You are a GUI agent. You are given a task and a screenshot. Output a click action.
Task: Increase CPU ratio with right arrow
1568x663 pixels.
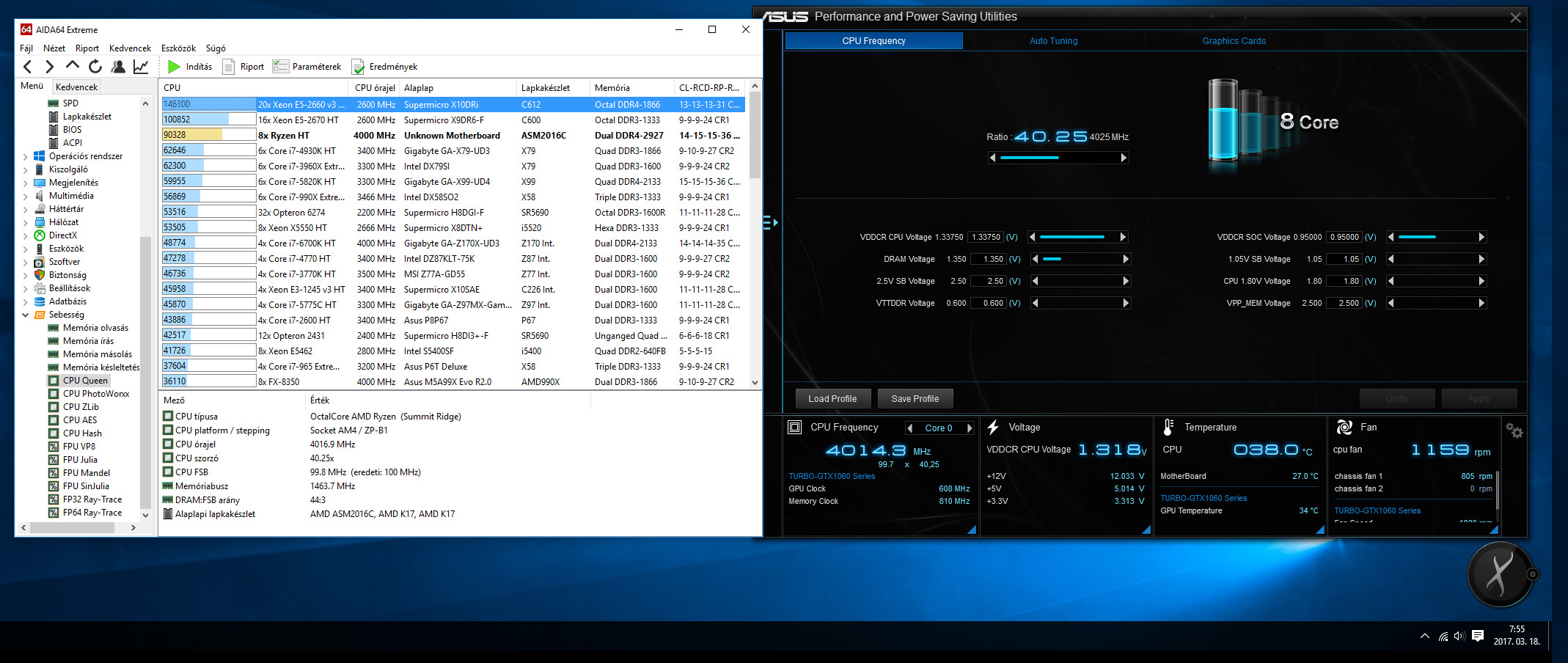[1124, 158]
